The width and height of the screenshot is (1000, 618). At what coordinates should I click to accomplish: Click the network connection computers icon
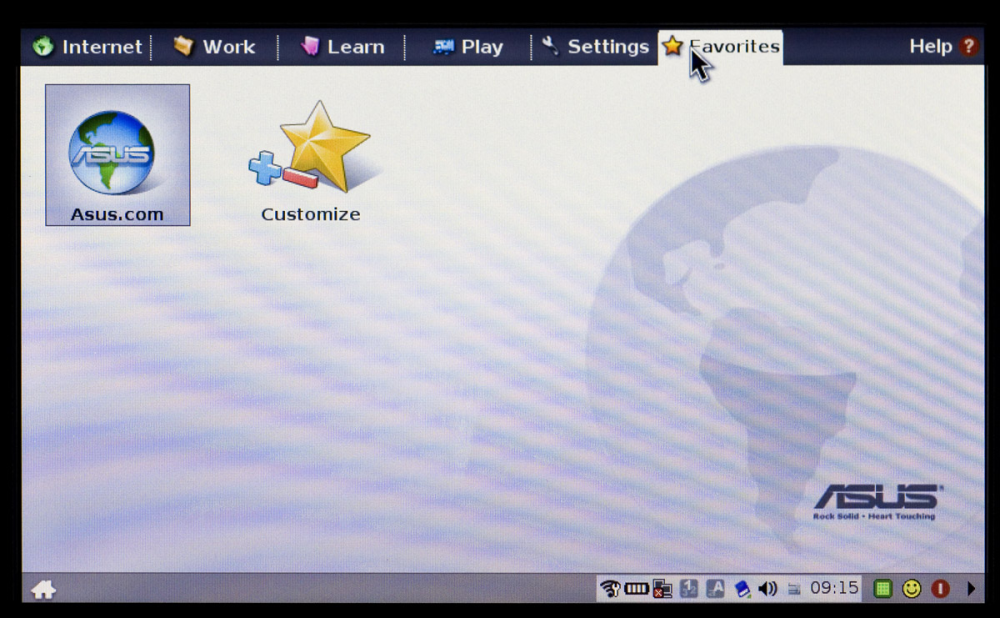(x=662, y=588)
